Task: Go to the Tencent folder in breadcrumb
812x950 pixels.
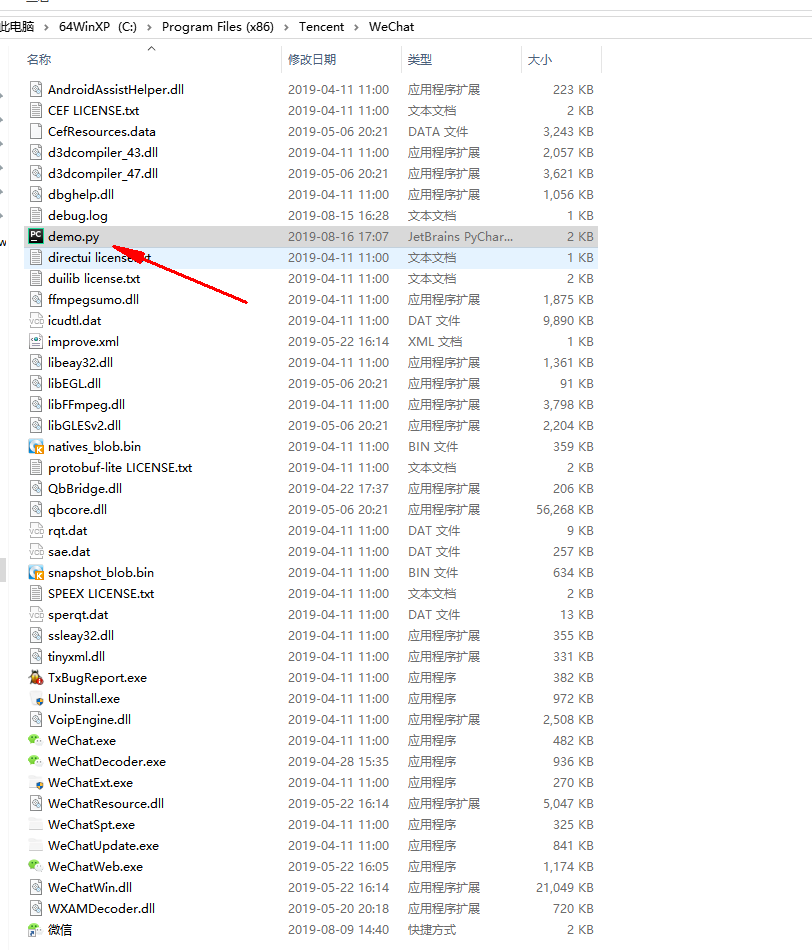Action: (321, 27)
